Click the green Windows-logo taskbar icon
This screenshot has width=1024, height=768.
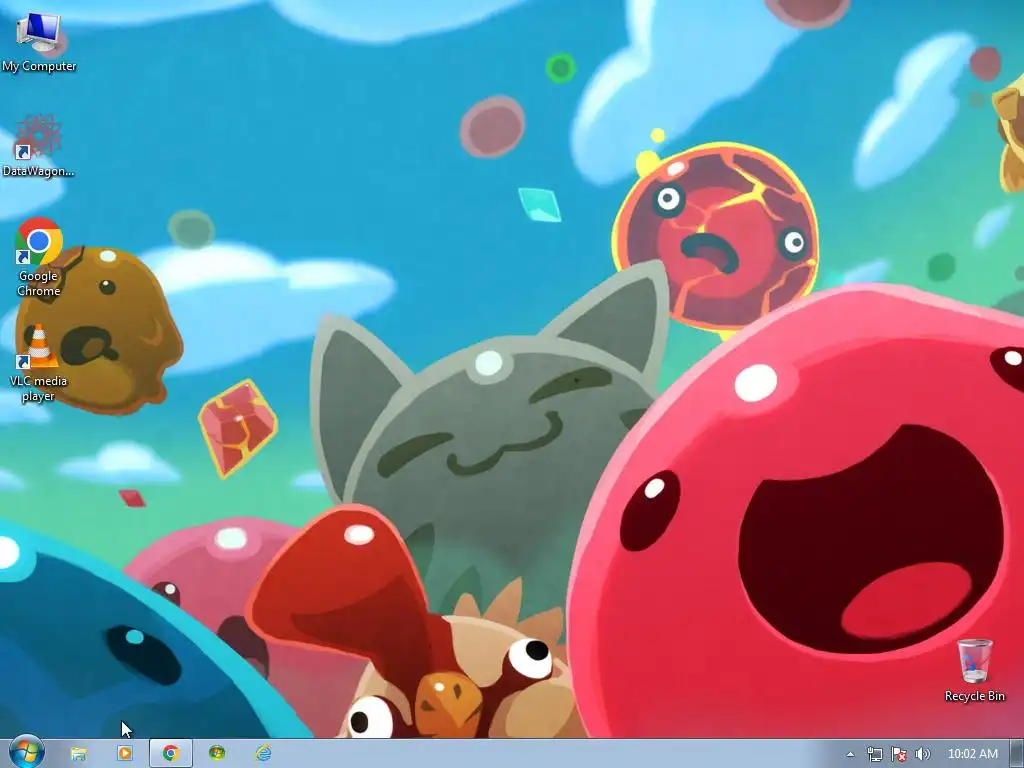pos(217,754)
